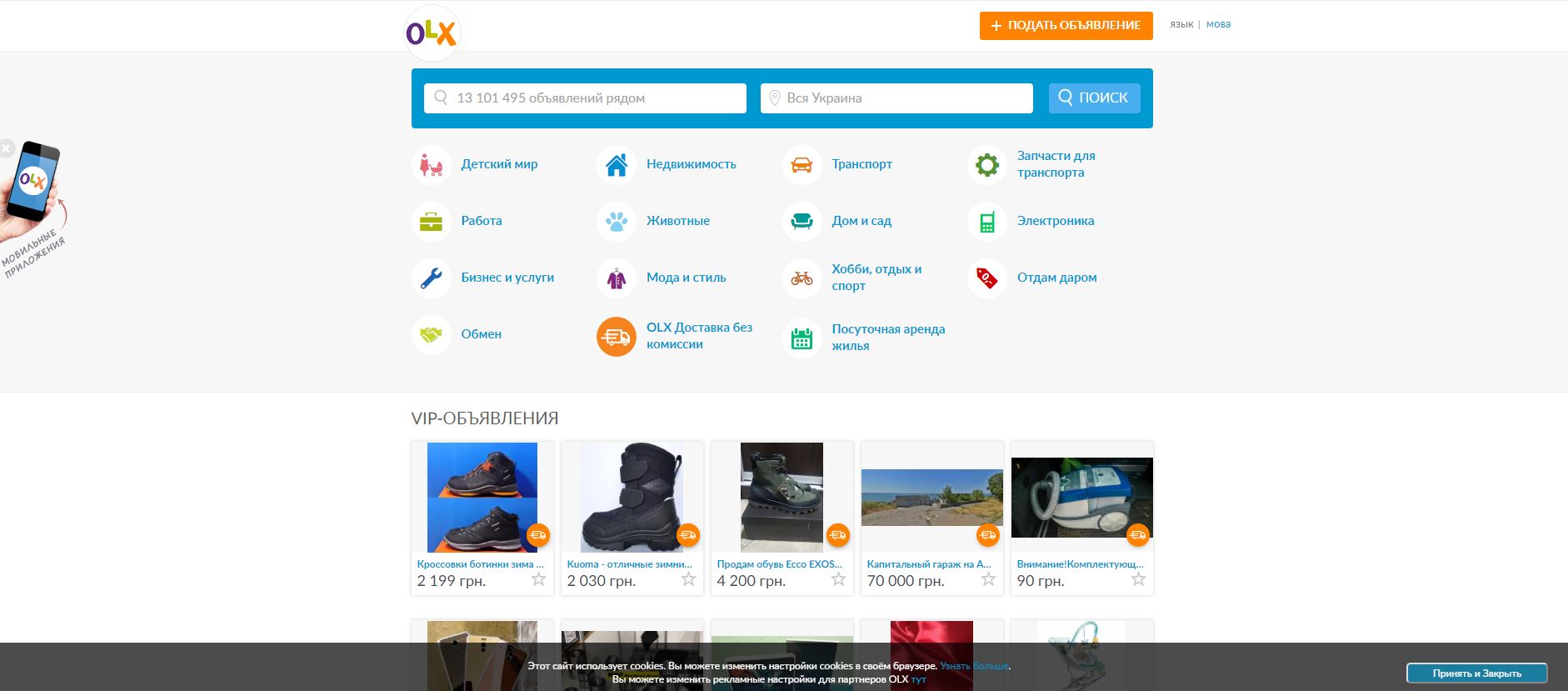
Task: Favorite the Ecco EXOS shoes listing star
Action: coord(839,579)
